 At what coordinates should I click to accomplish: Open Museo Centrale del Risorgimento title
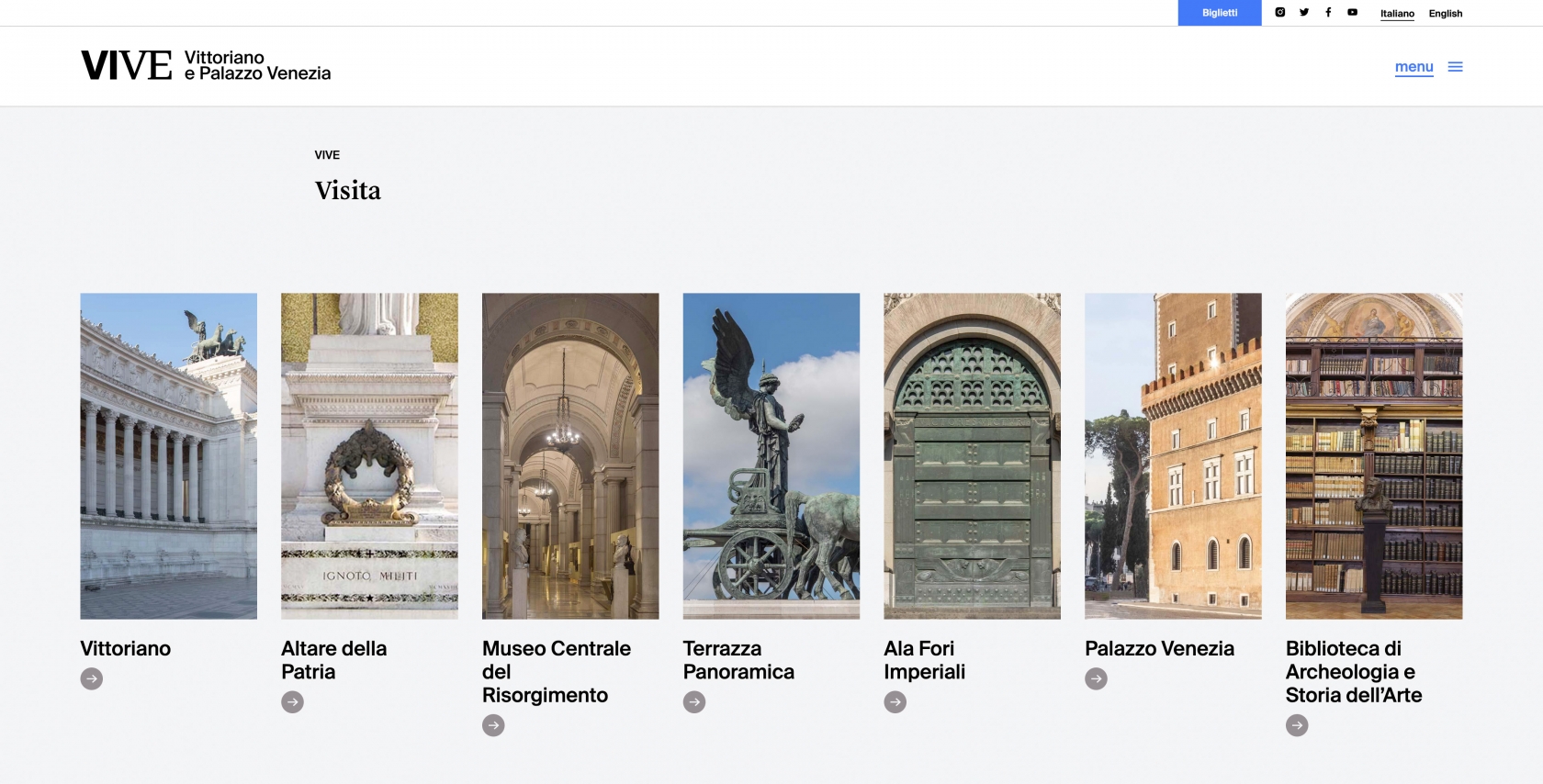tap(557, 672)
